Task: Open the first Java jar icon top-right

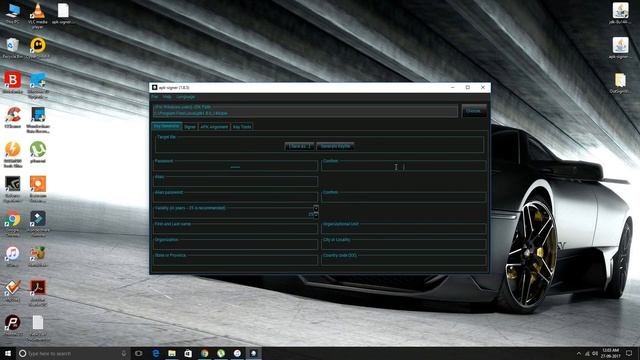Action: point(620,13)
